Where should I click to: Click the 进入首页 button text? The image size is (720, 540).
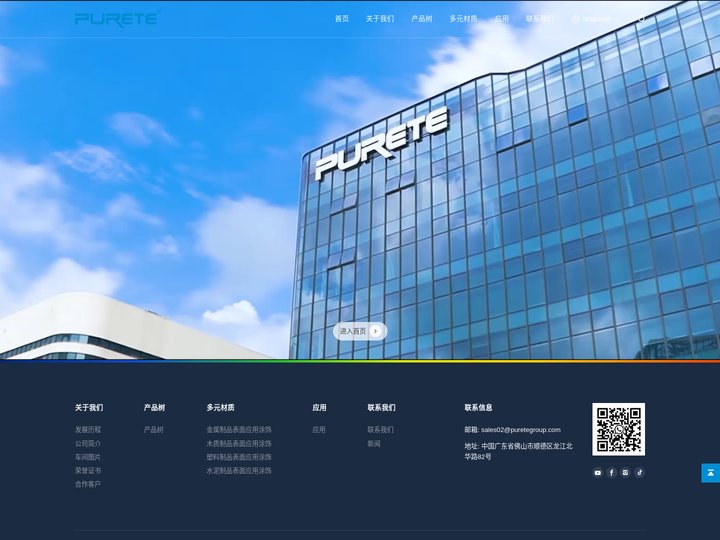[353, 331]
